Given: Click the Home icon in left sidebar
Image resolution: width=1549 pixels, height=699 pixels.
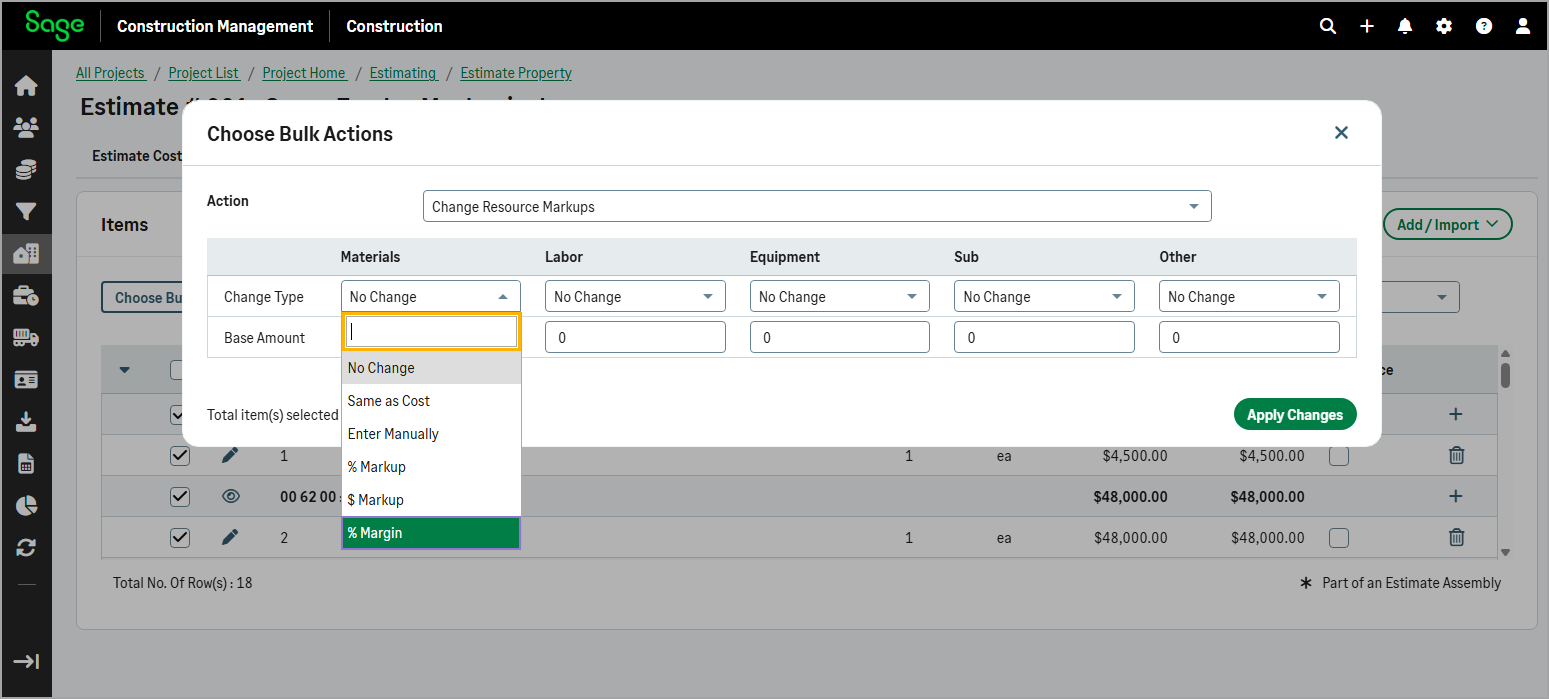Looking at the screenshot, I should (x=26, y=86).
